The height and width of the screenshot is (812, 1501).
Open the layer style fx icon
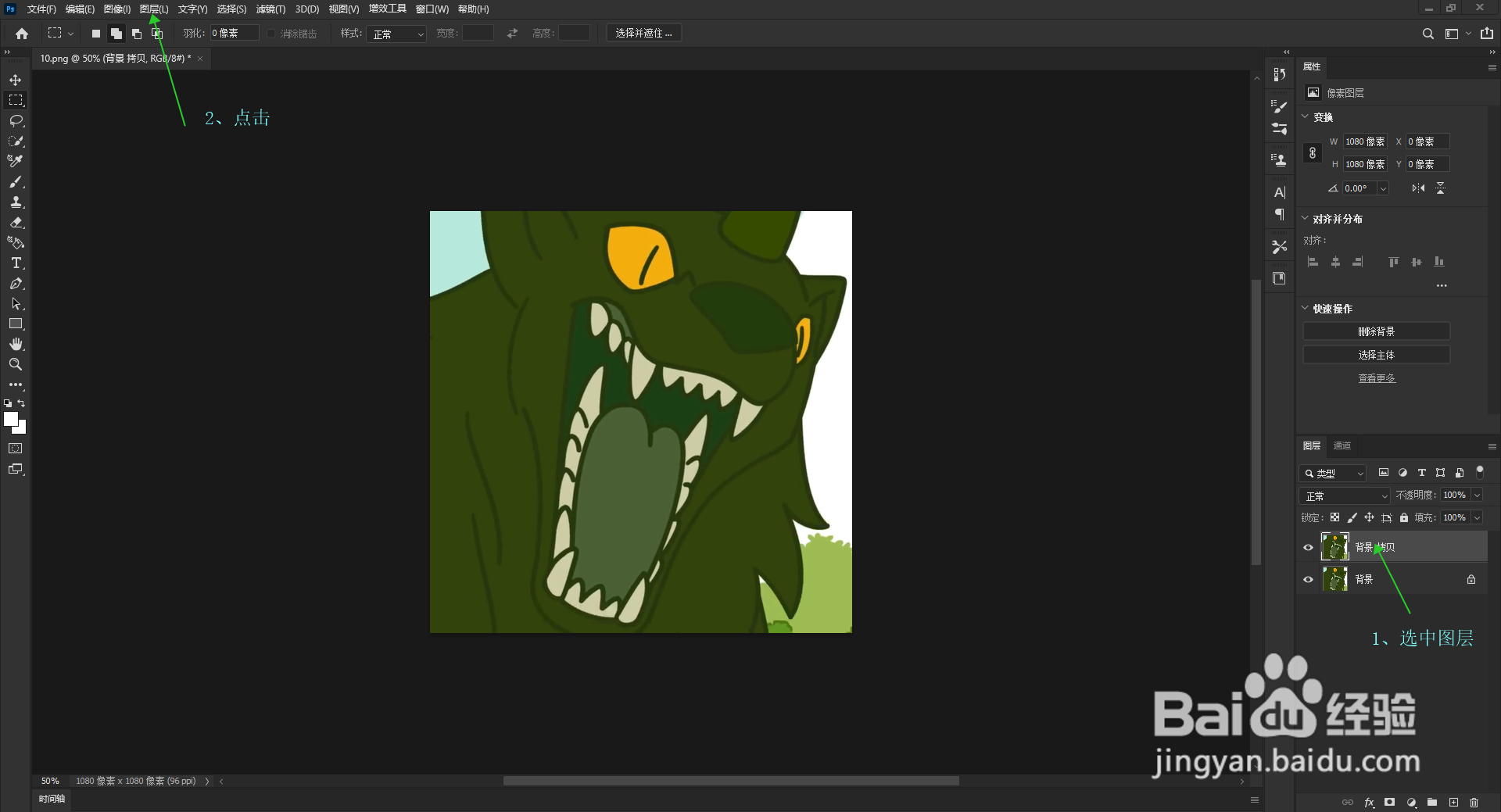click(1369, 802)
